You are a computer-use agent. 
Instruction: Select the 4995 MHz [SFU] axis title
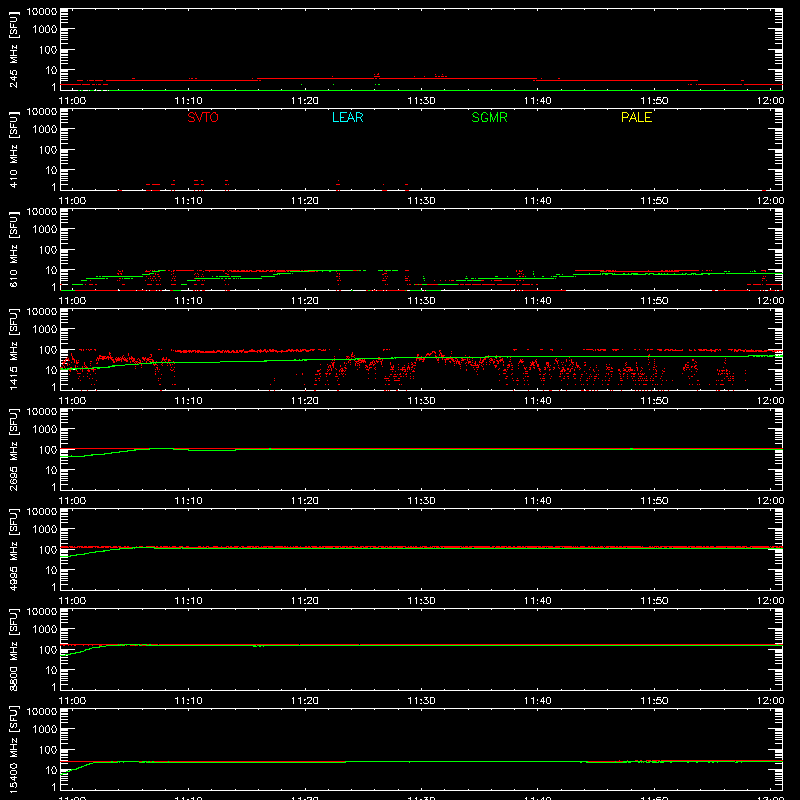pos(13,549)
